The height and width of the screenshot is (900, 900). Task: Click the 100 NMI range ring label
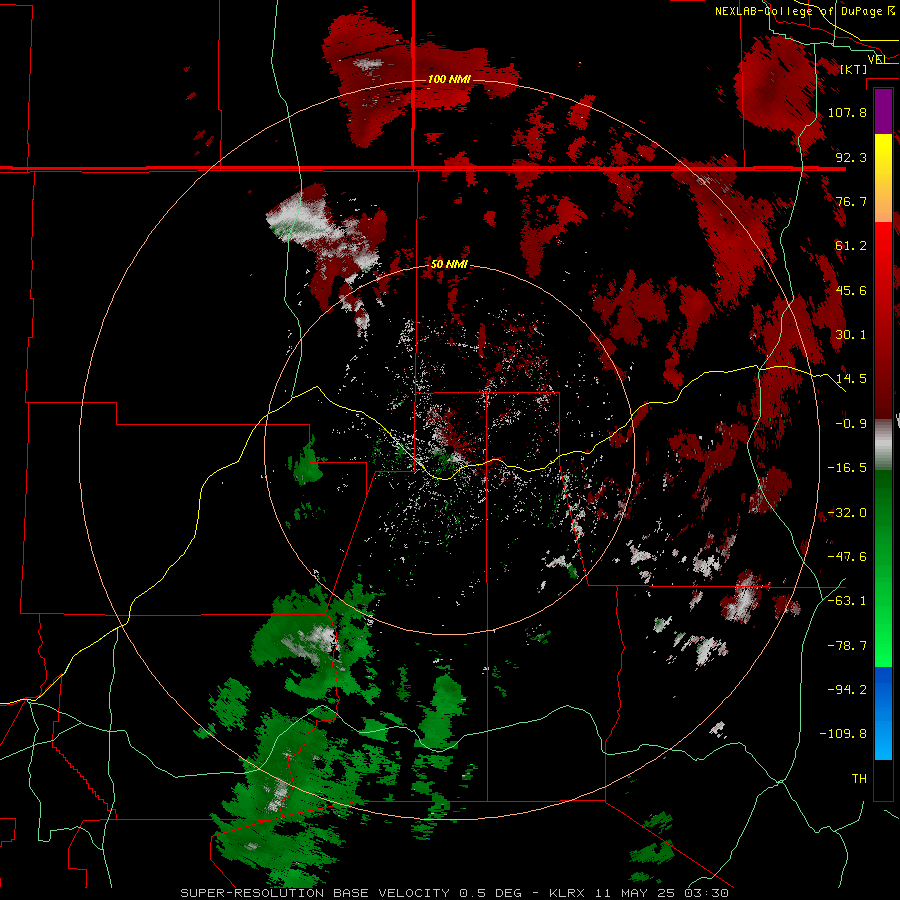(x=449, y=79)
